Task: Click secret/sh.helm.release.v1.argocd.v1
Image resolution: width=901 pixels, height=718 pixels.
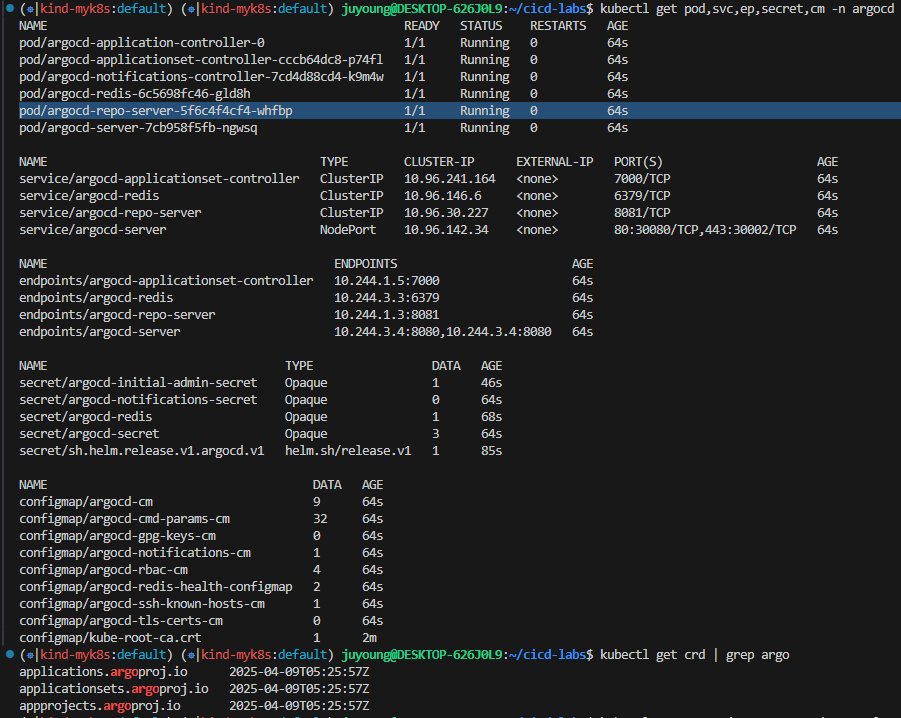Action: tap(141, 451)
